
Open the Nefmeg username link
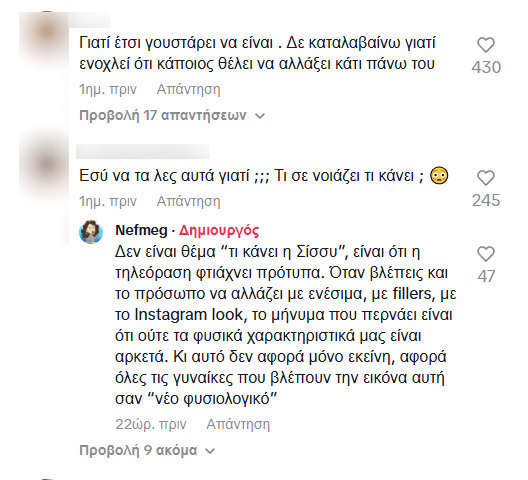pos(141,230)
